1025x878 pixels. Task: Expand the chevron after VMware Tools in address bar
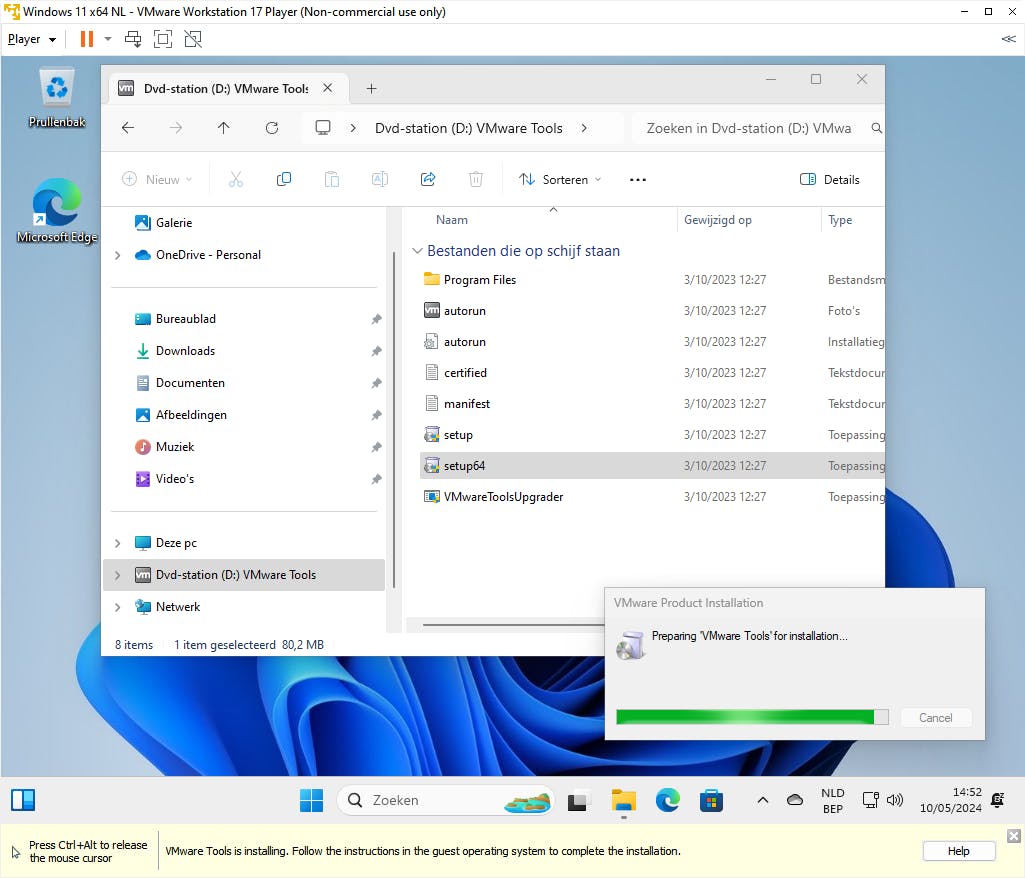click(x=584, y=128)
